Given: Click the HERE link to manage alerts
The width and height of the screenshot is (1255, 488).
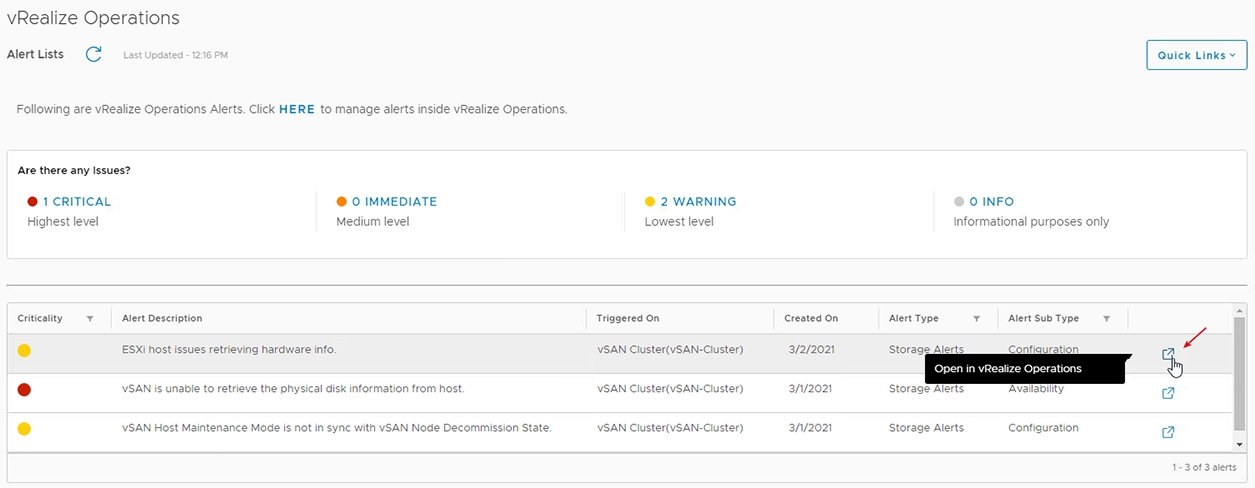Looking at the screenshot, I should pyautogui.click(x=297, y=109).
